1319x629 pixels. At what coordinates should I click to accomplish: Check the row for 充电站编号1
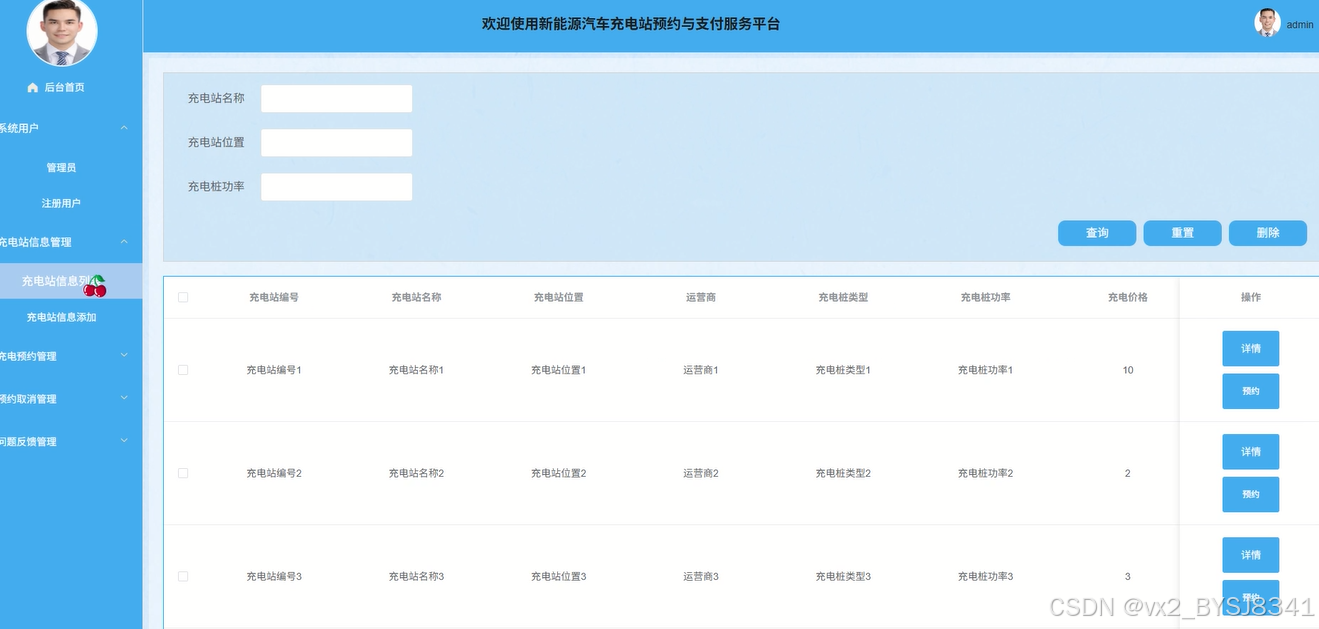[183, 370]
